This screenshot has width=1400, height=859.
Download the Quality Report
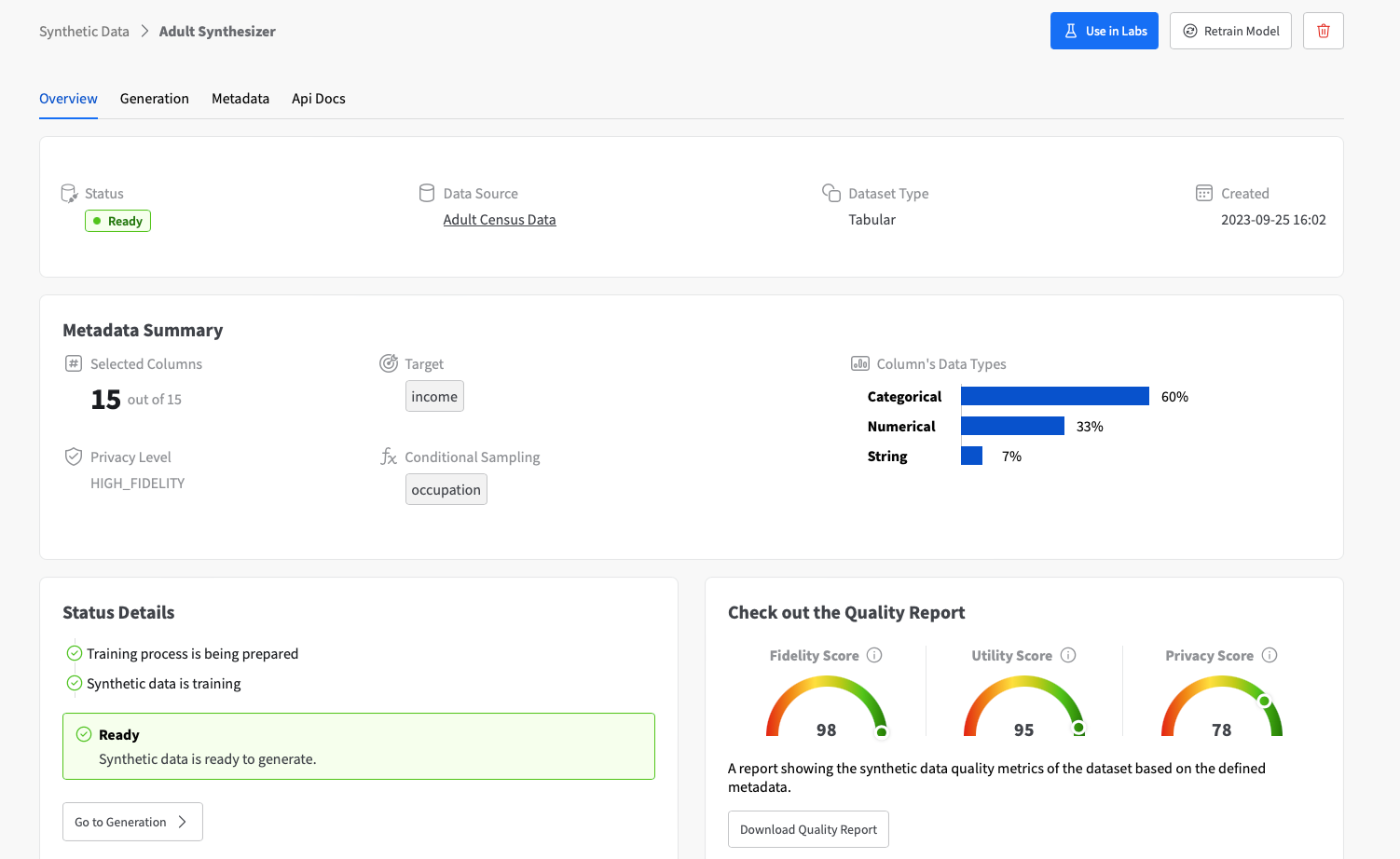808,829
